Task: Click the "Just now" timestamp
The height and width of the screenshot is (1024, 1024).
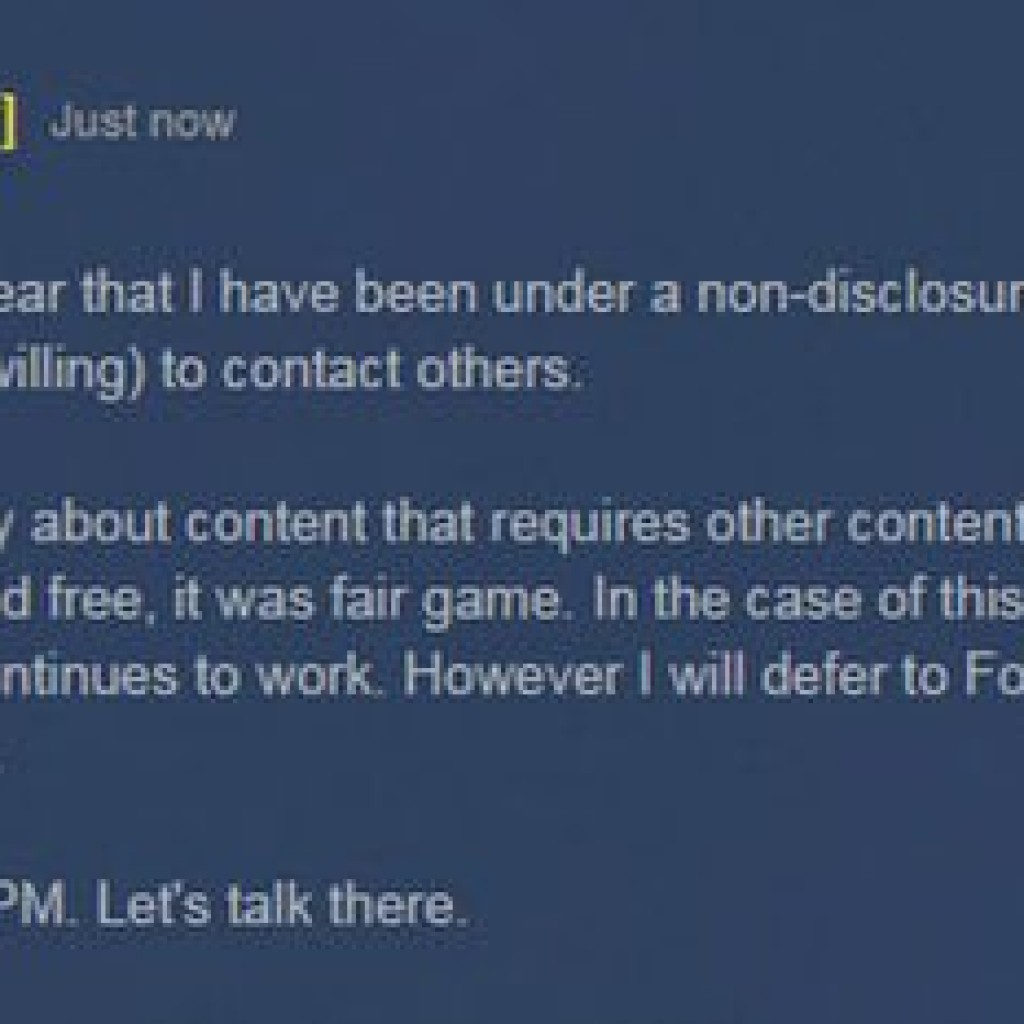Action: (x=142, y=123)
